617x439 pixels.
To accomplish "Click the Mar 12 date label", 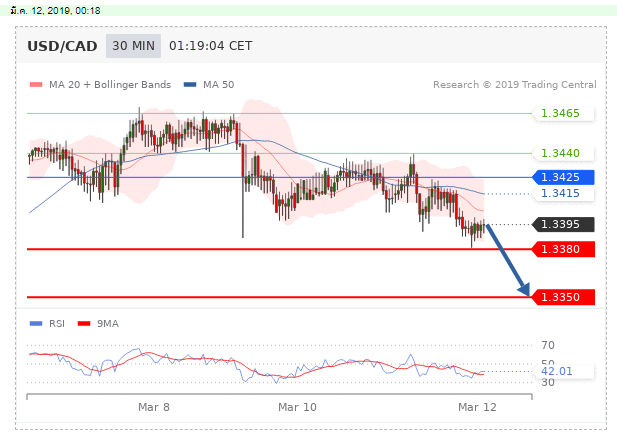I will (477, 407).
